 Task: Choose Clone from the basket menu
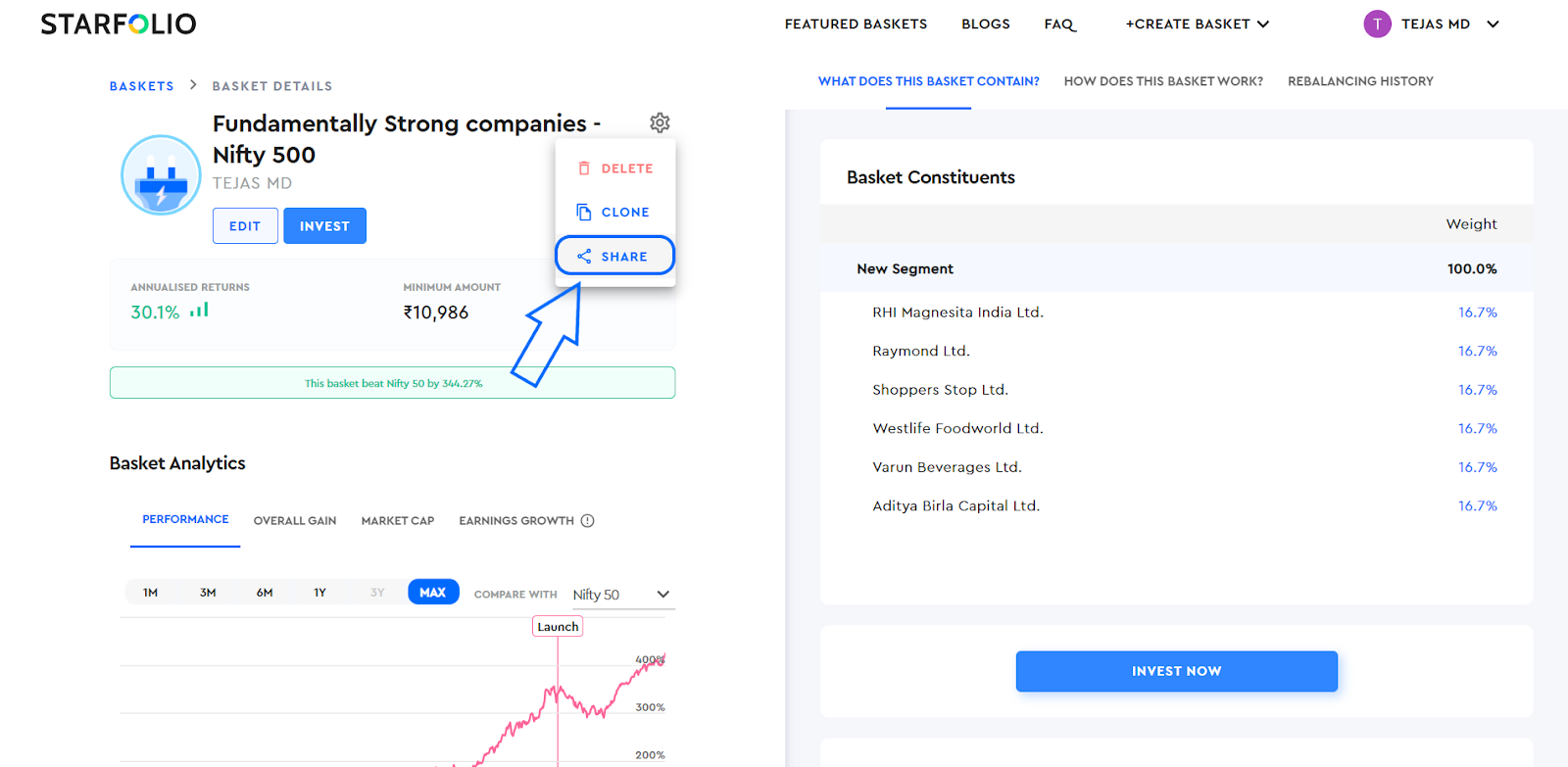pyautogui.click(x=614, y=212)
